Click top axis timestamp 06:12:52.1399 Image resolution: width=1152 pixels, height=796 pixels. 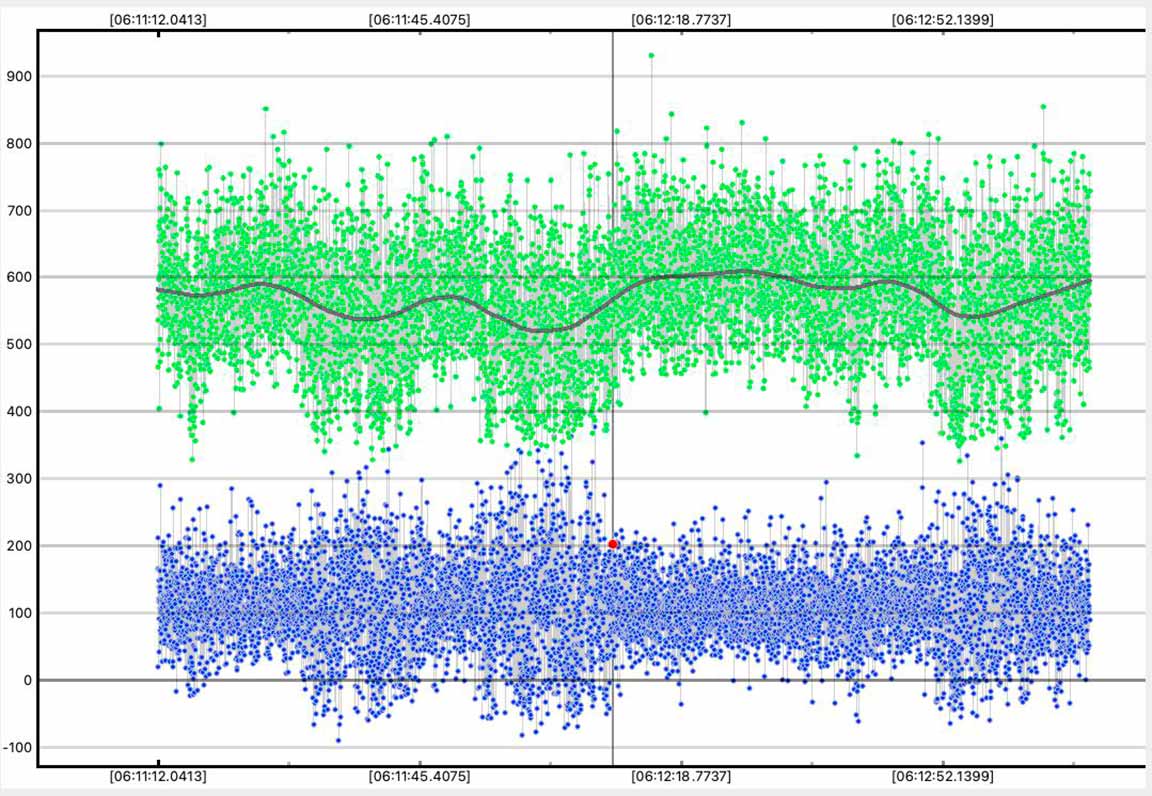[x=943, y=19]
